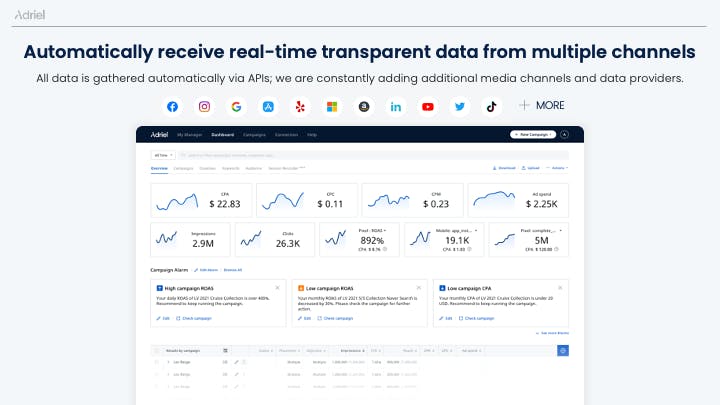
Task: Click the Twitter bird icon
Action: [x=459, y=107]
